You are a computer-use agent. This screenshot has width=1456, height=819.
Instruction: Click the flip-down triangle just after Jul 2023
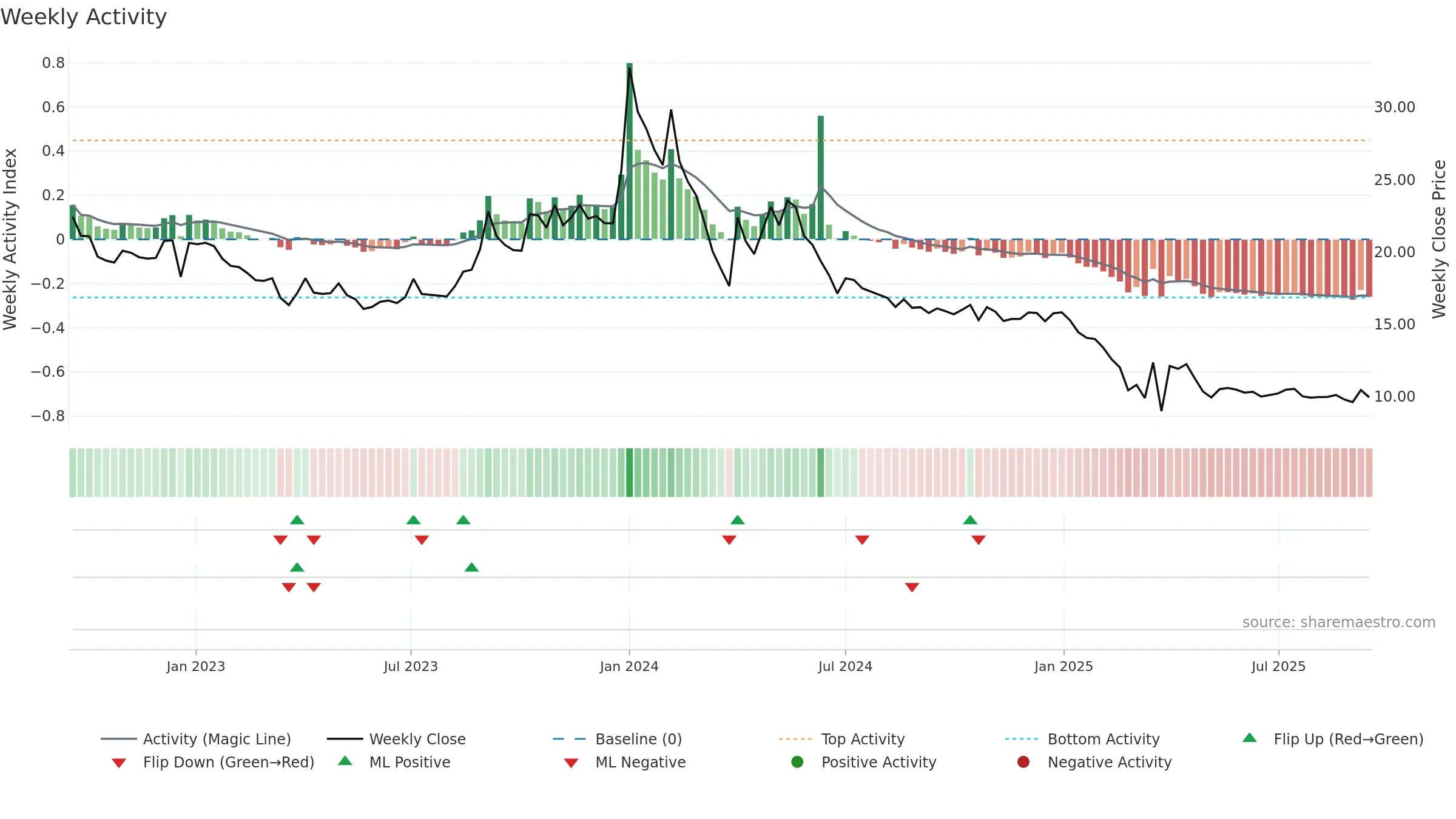(422, 540)
